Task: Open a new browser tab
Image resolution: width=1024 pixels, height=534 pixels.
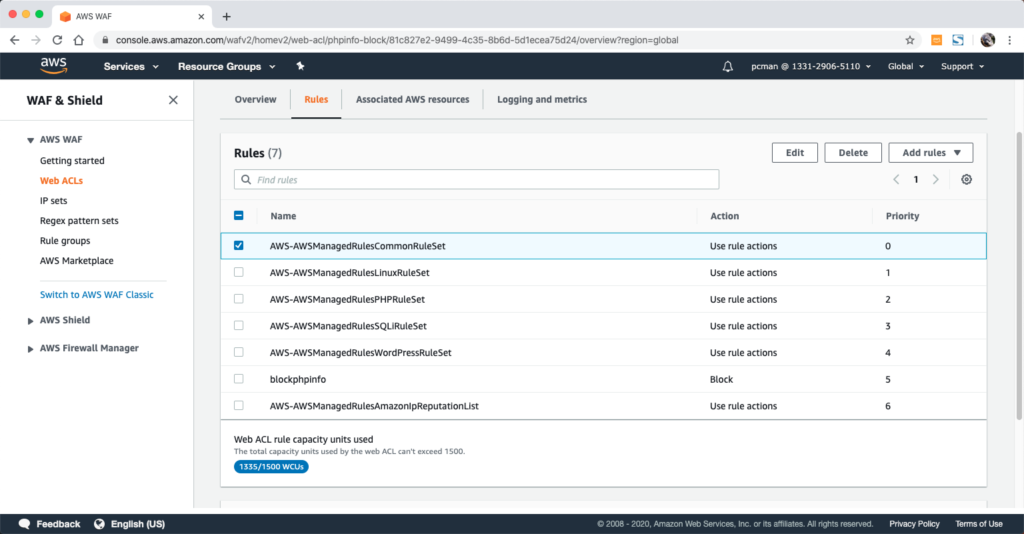Action: 227,16
